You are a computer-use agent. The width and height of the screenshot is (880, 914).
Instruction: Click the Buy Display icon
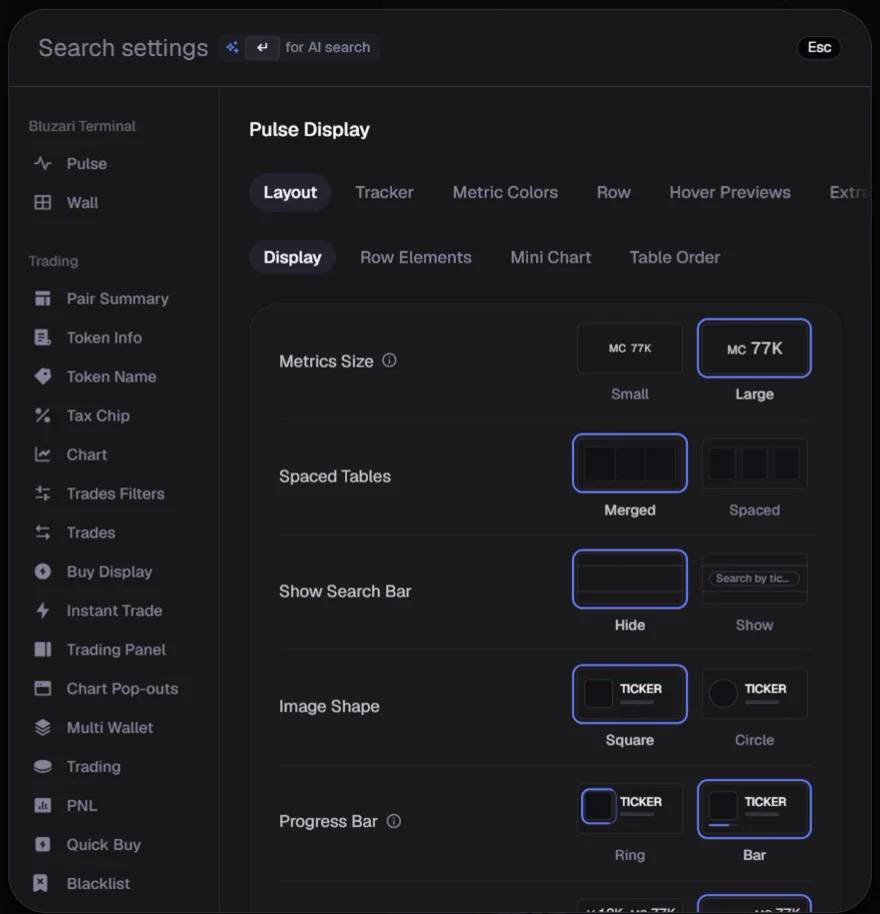(x=43, y=571)
